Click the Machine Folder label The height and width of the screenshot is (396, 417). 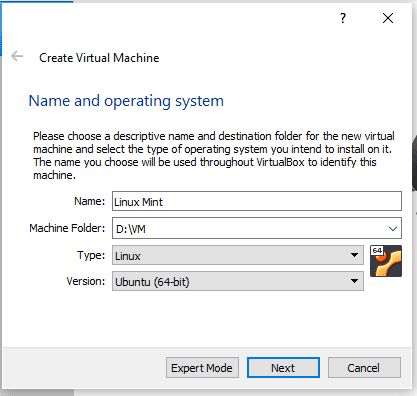click(x=67, y=228)
